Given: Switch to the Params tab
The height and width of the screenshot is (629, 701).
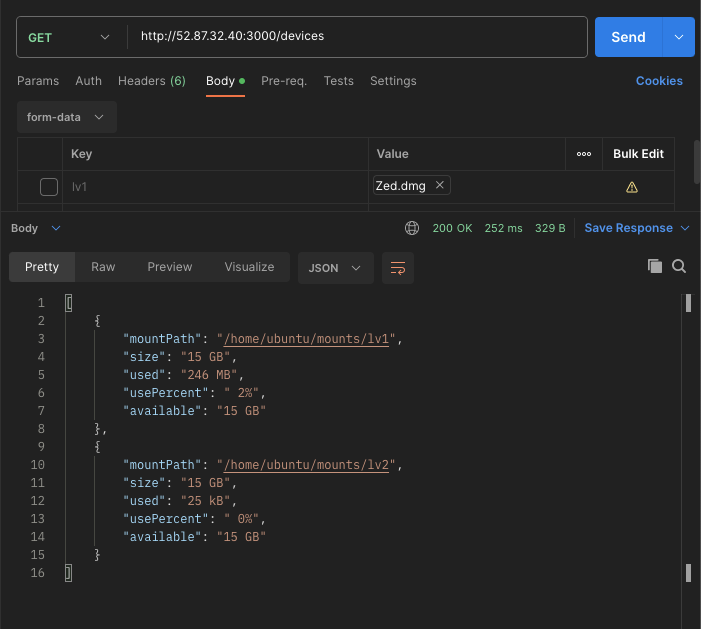Looking at the screenshot, I should [38, 81].
